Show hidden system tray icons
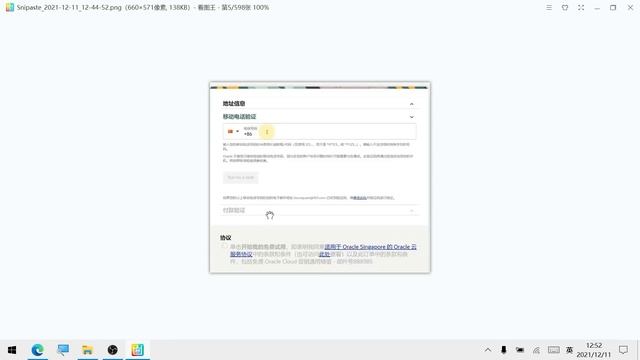 tap(488, 350)
